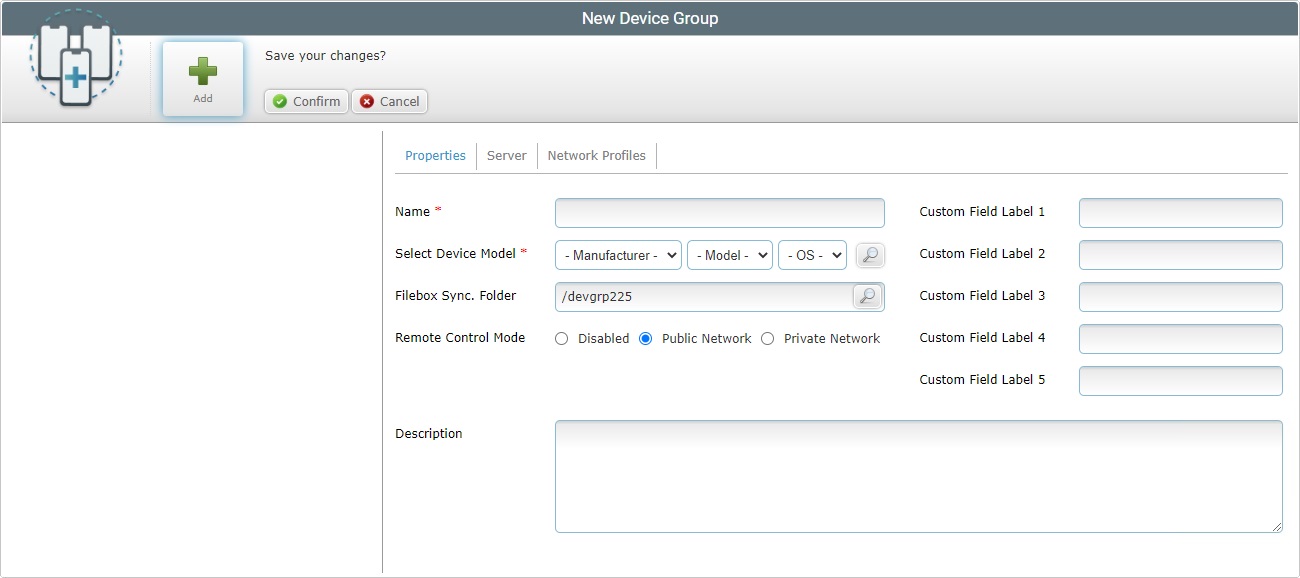Open the Manufacturer dropdown
Screen dimensions: 1300x578
point(617,255)
